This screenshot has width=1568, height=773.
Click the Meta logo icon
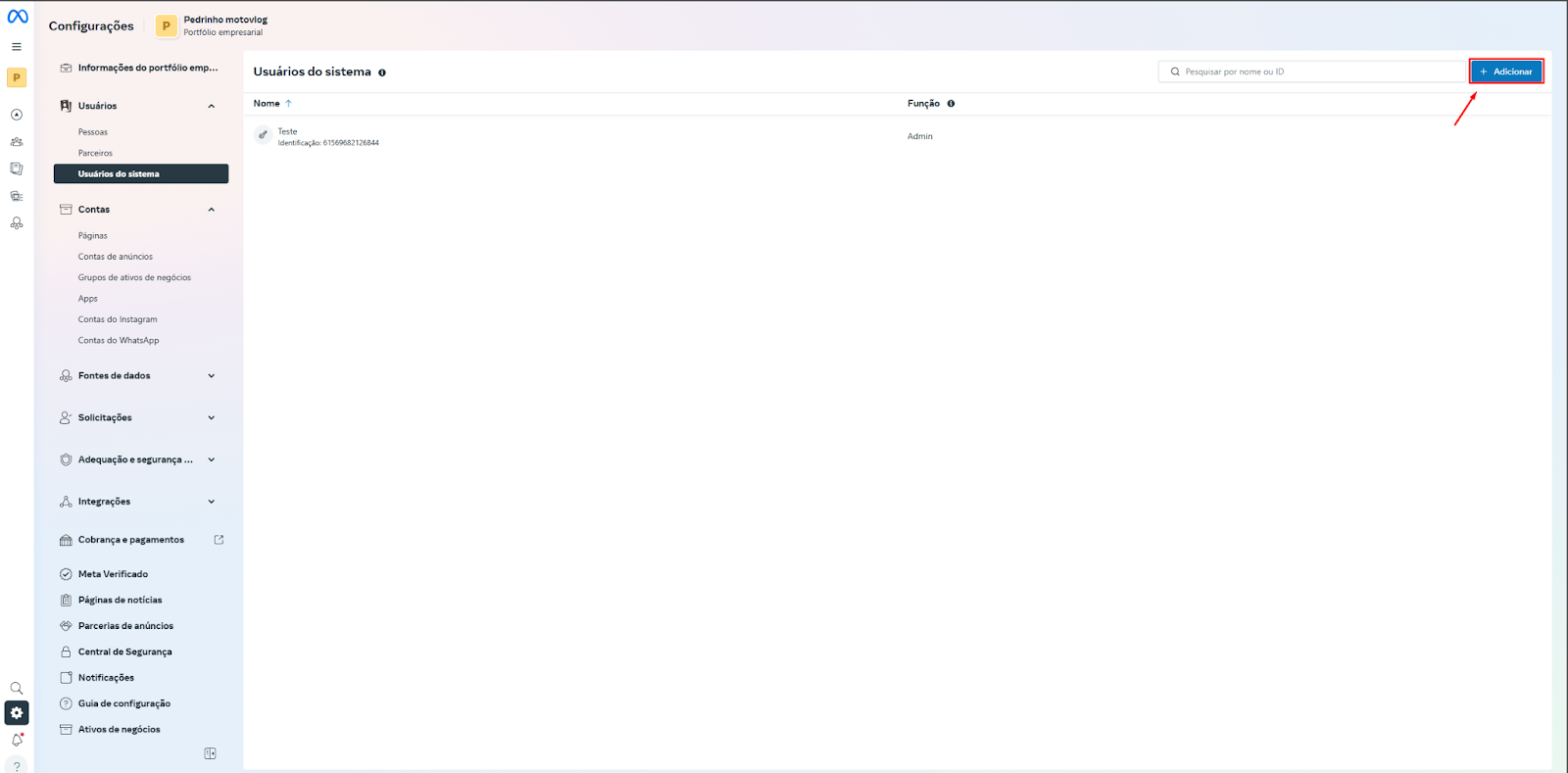click(x=18, y=17)
